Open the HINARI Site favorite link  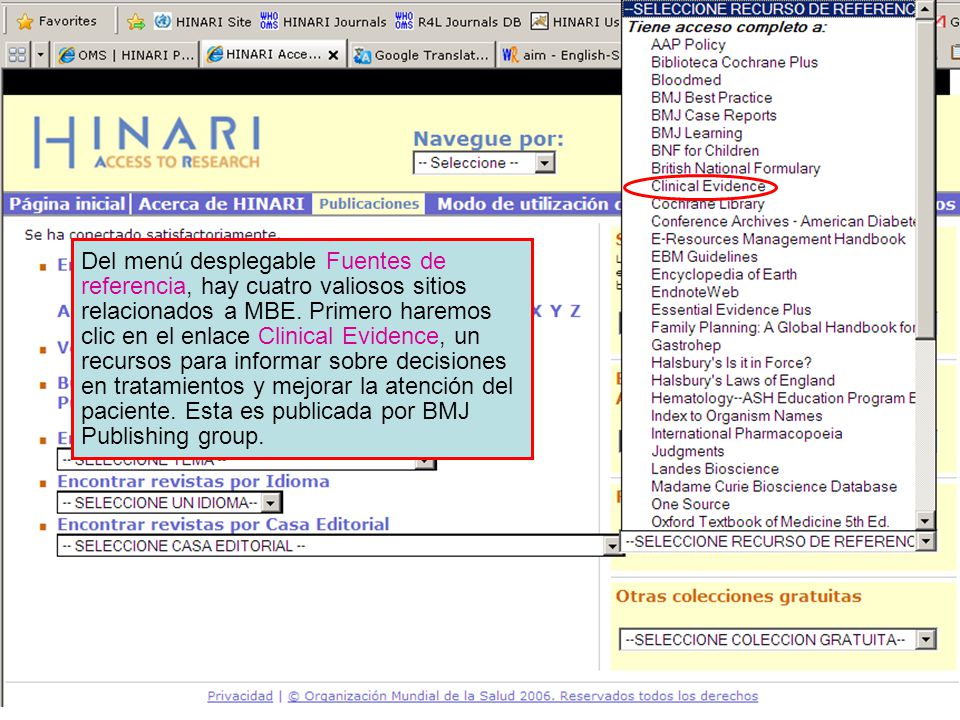point(203,21)
